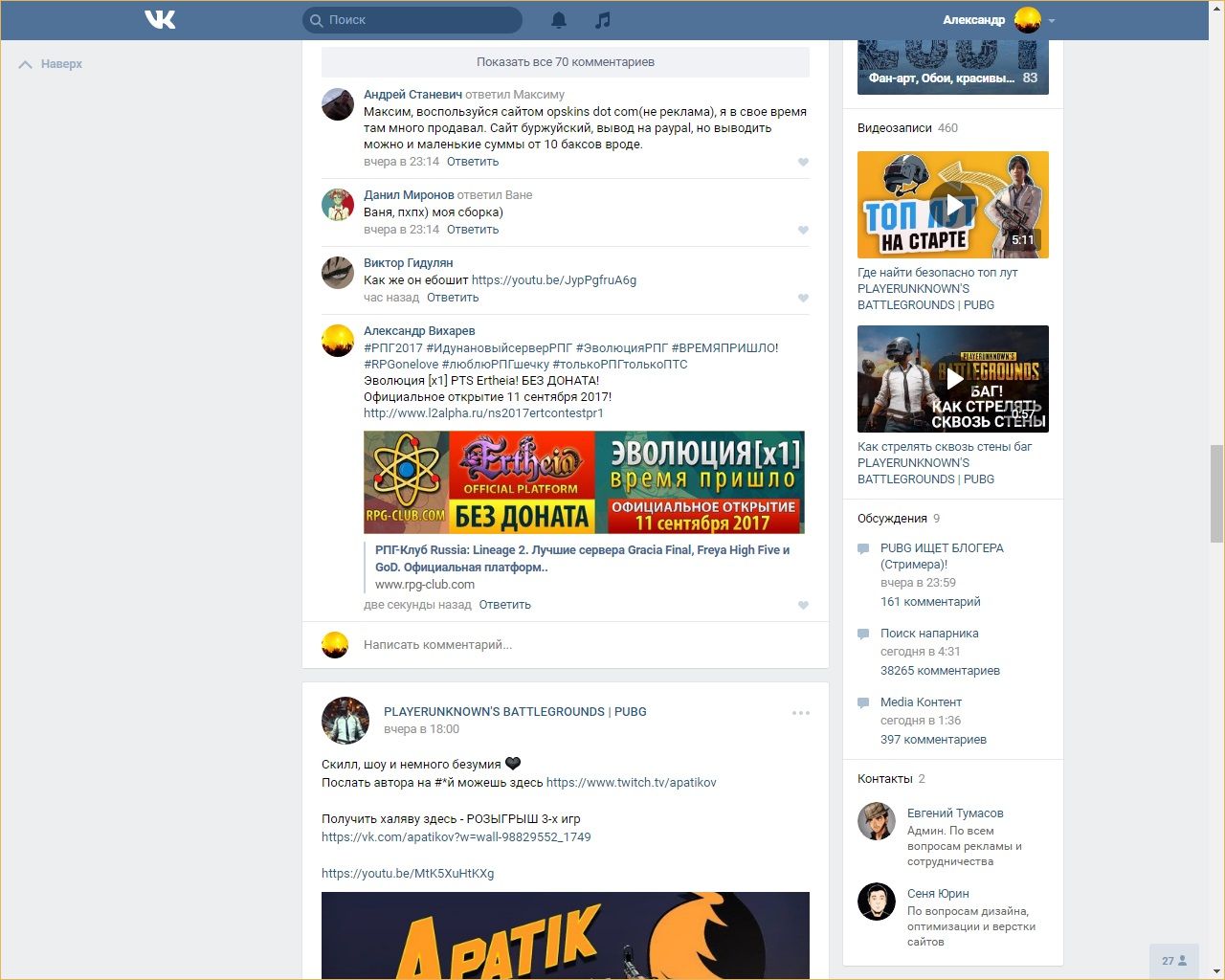Open the PLAYERUNKNOWN'S BATTLEGROUNDS group avatar on the post
Screen dimensions: 1225x980
pyautogui.click(x=345, y=721)
